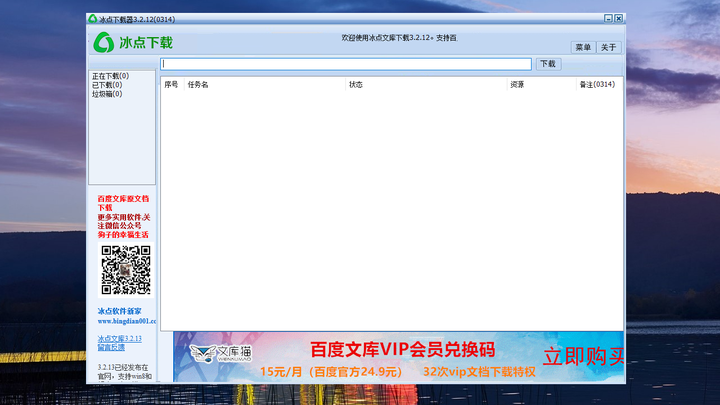This screenshot has width=720, height=405.
Task: Click the 冰点软件新家 text
Action: pos(119,311)
